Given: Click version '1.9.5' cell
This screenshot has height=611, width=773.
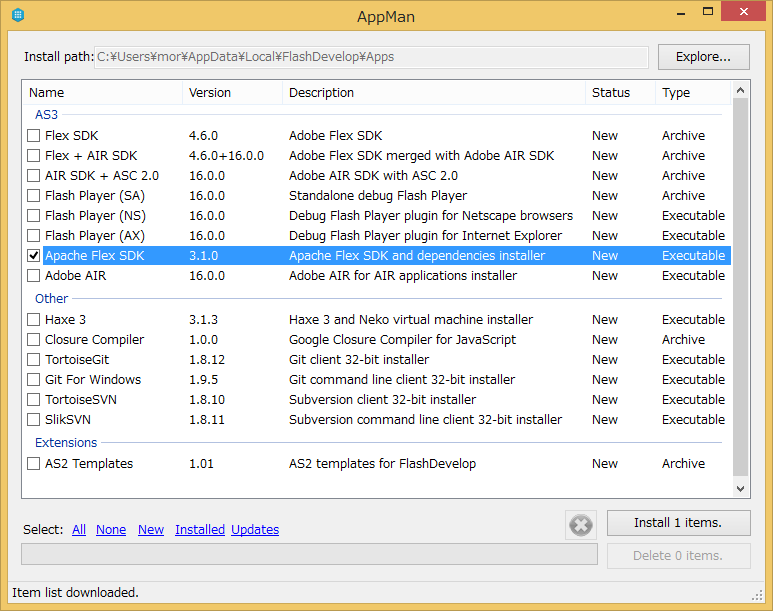Looking at the screenshot, I should (x=203, y=380).
